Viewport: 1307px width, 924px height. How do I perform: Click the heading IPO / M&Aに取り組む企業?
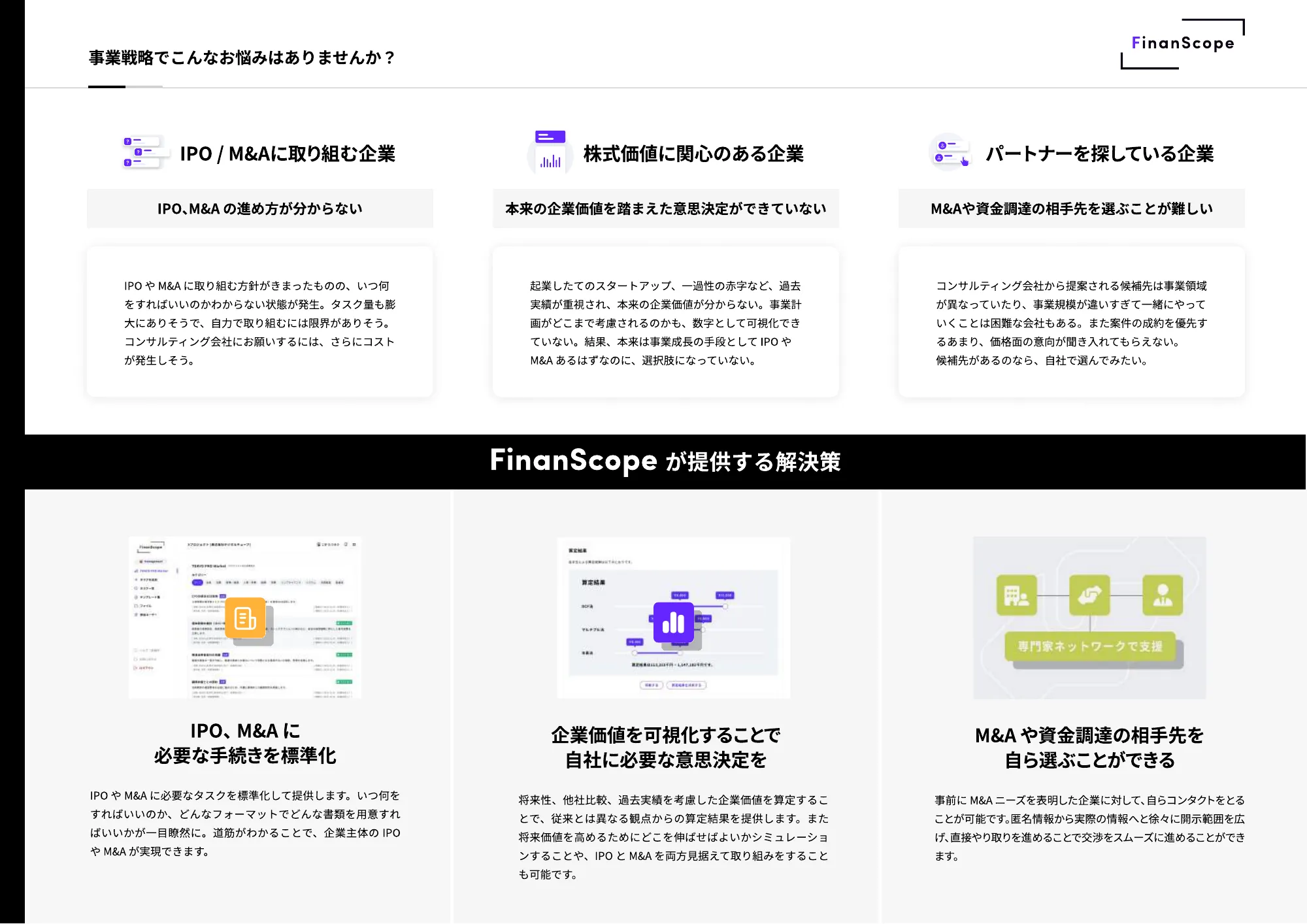click(x=288, y=154)
